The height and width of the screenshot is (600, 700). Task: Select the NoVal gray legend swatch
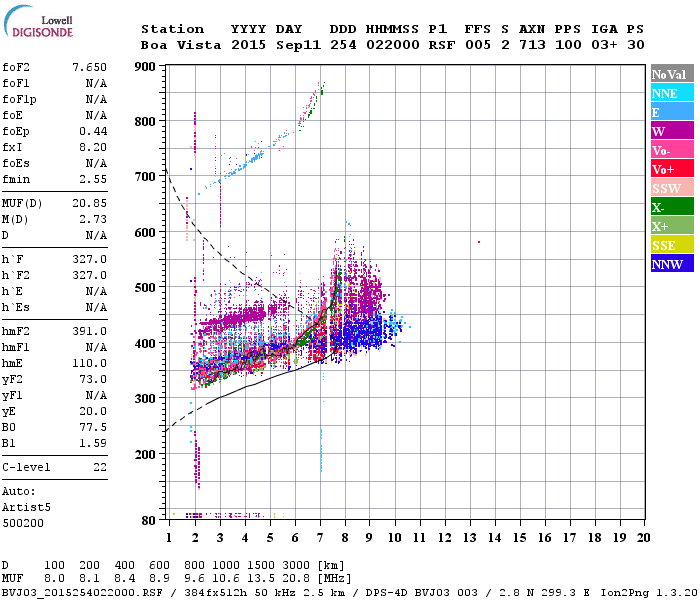pyautogui.click(x=672, y=74)
